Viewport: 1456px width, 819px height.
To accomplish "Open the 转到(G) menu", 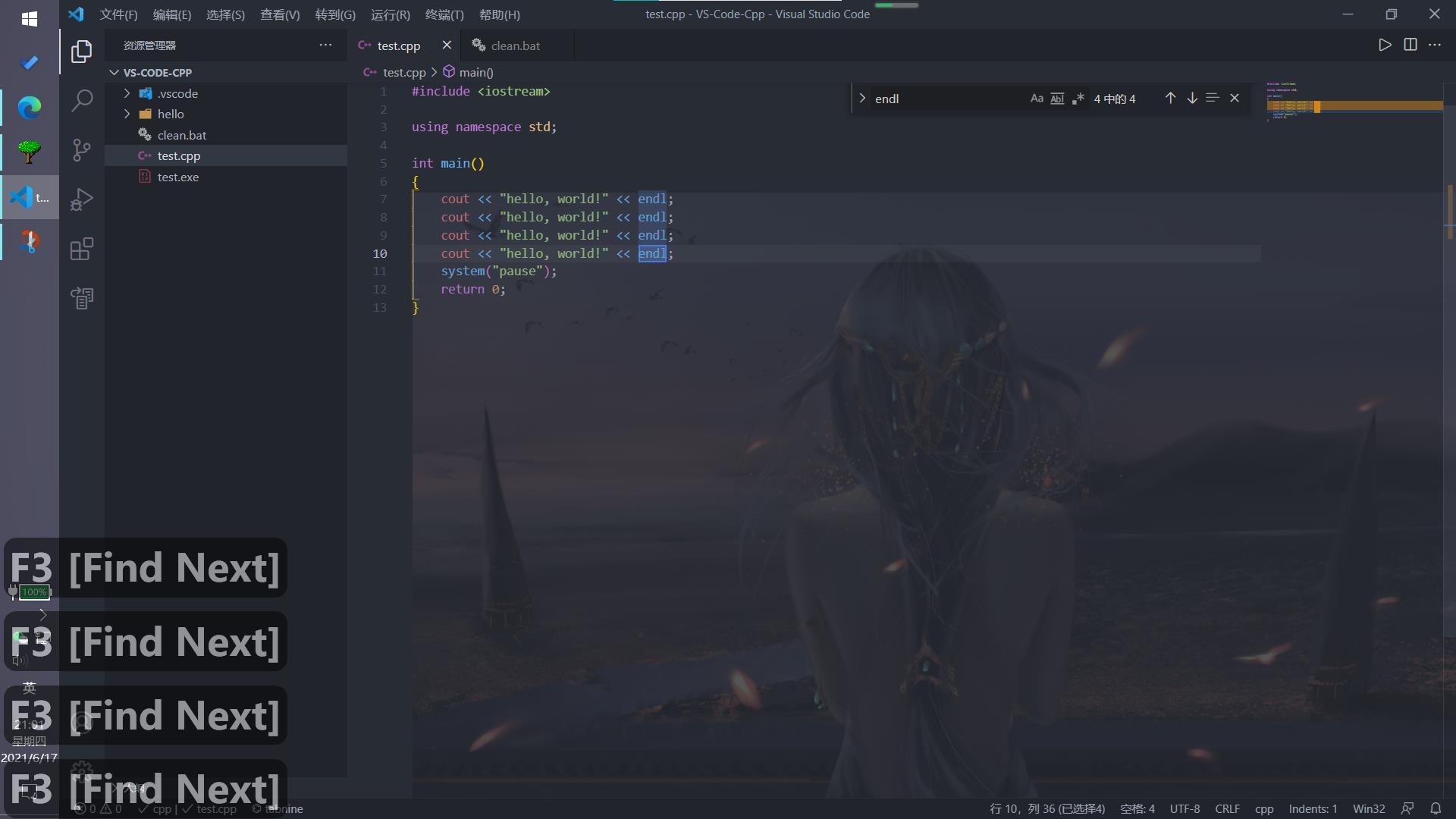I will pyautogui.click(x=335, y=14).
